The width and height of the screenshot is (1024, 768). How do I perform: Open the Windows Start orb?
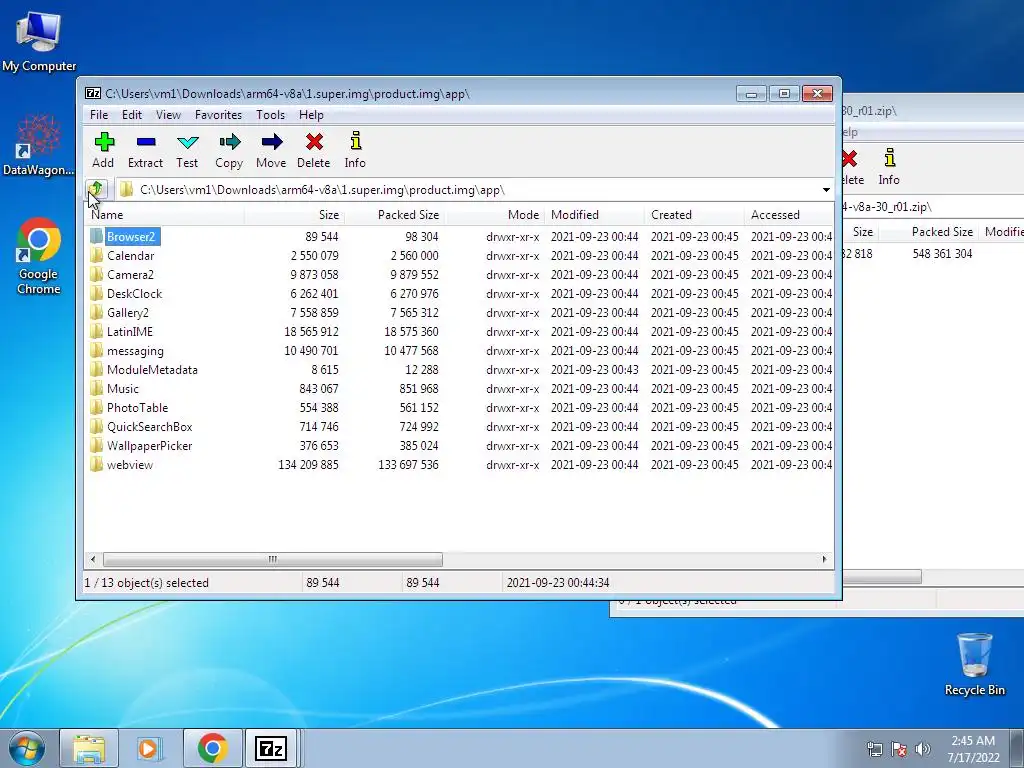tap(27, 748)
